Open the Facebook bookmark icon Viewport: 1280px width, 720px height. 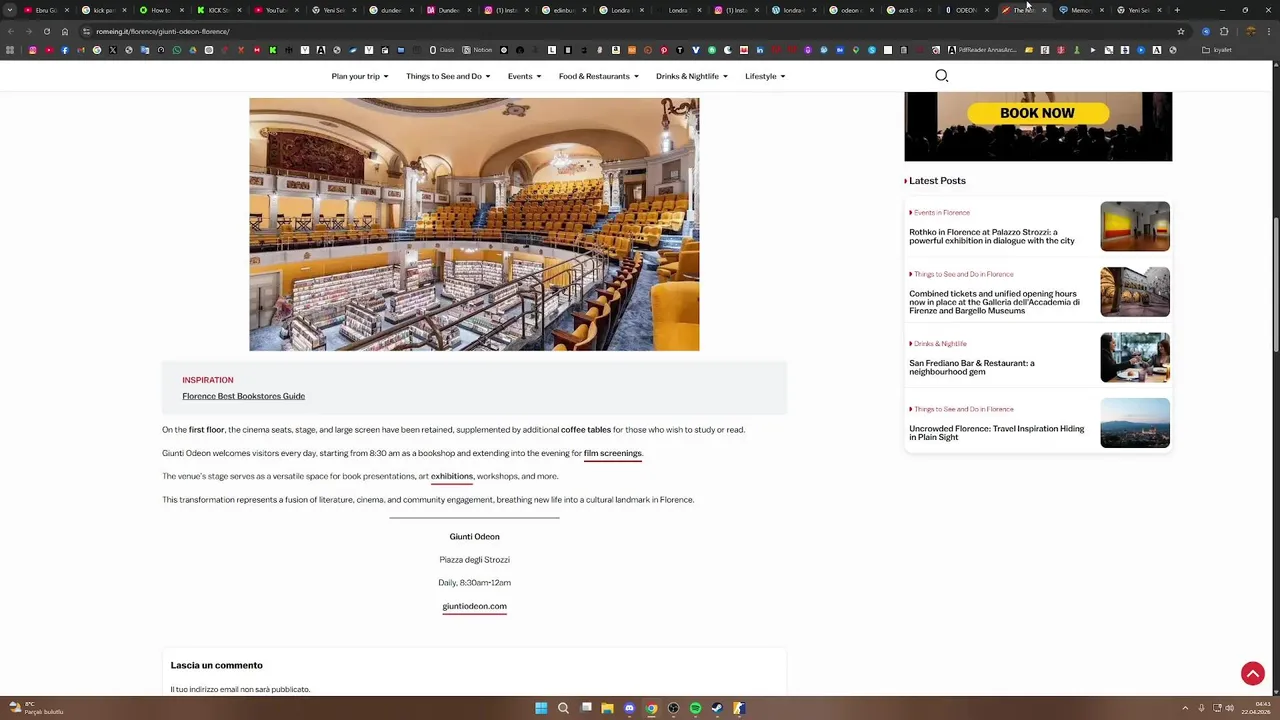point(65,50)
